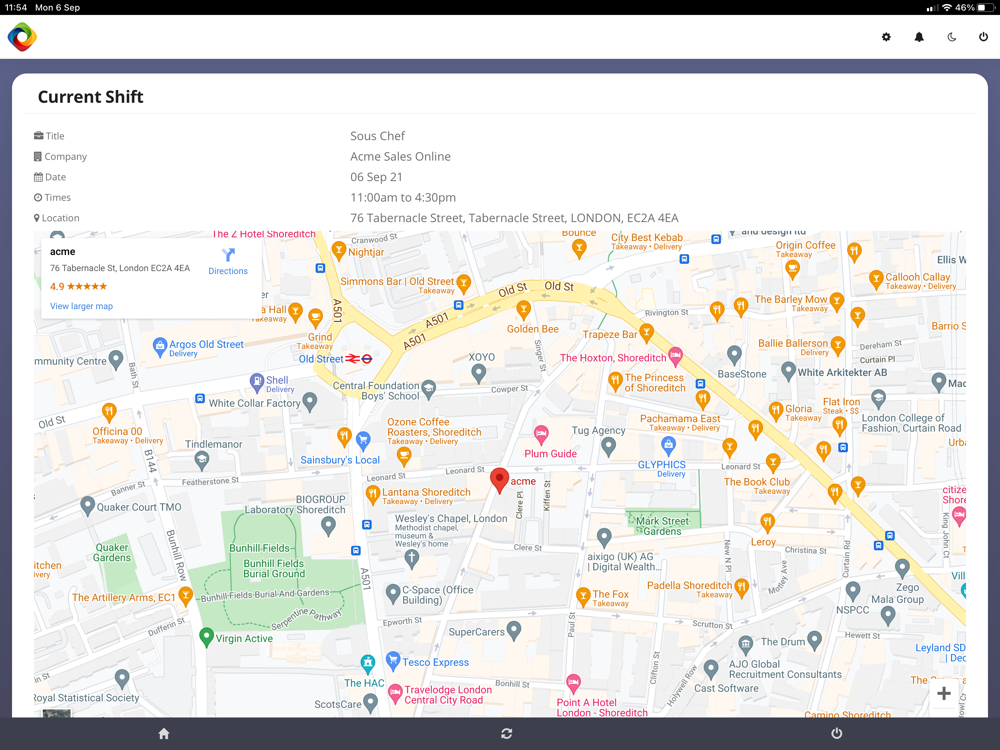The image size is (1000, 750).
Task: Select the XOYO venue marker
Action: pos(478,373)
